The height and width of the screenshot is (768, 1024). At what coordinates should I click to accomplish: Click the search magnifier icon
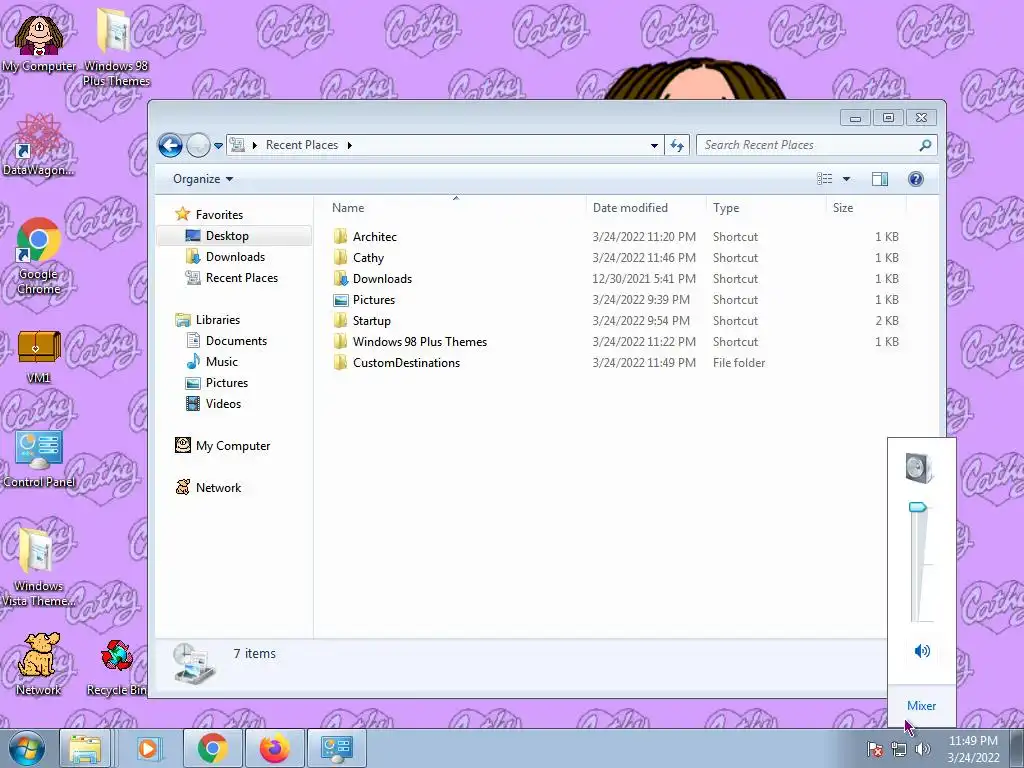[x=925, y=145]
